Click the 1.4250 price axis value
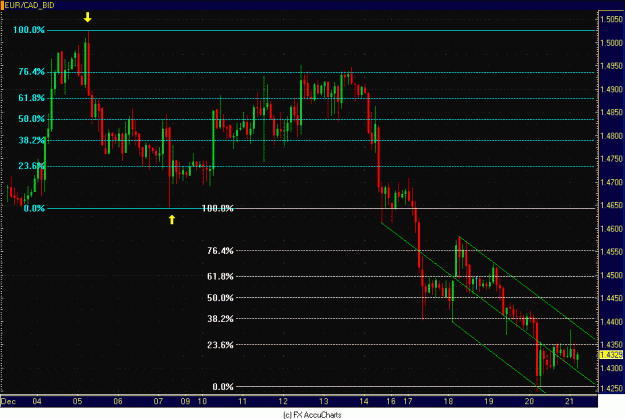The image size is (625, 419). (x=611, y=388)
